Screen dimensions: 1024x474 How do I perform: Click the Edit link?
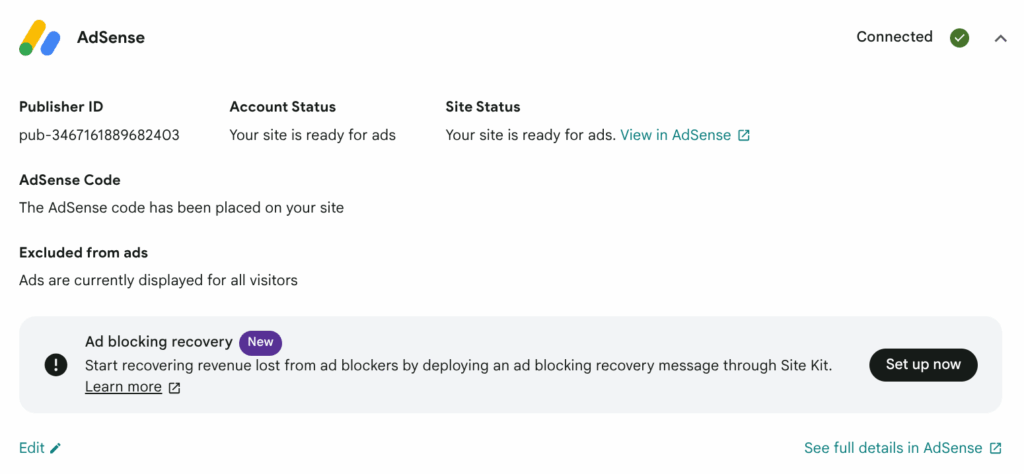32,448
